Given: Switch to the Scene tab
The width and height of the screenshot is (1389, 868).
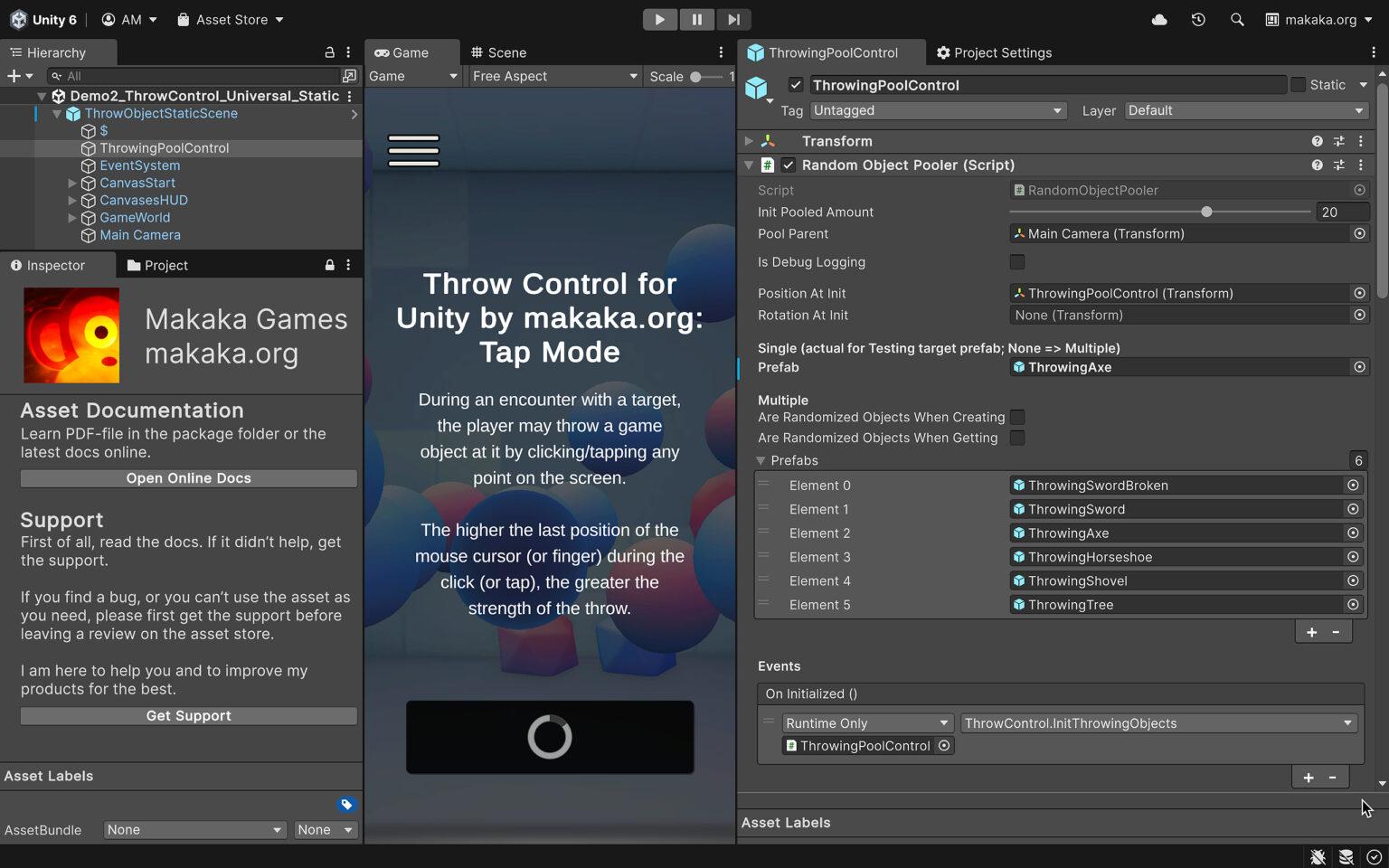Looking at the screenshot, I should point(498,52).
